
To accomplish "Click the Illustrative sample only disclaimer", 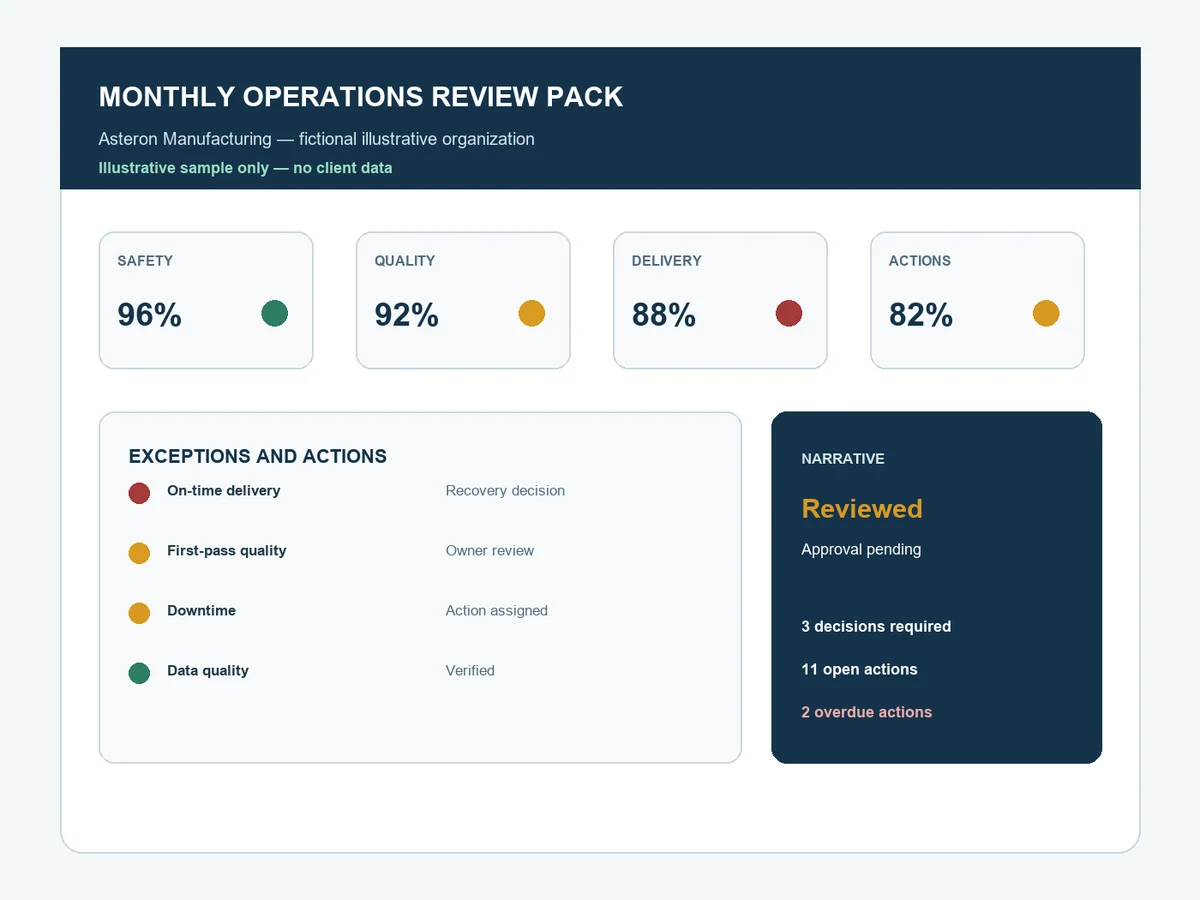I will coord(245,168).
